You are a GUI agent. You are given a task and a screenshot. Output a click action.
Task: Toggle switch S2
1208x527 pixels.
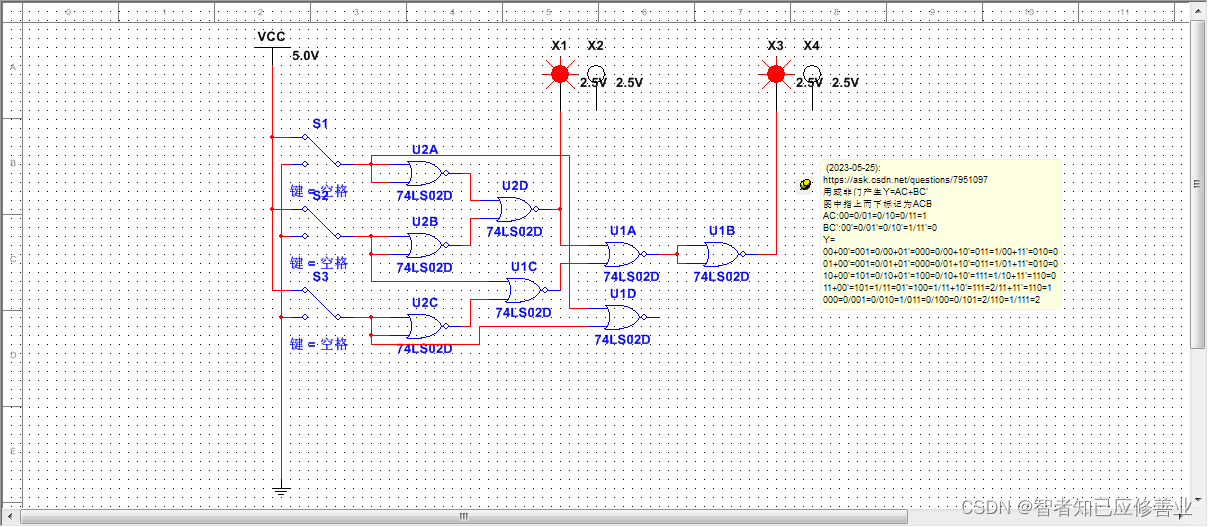click(320, 224)
